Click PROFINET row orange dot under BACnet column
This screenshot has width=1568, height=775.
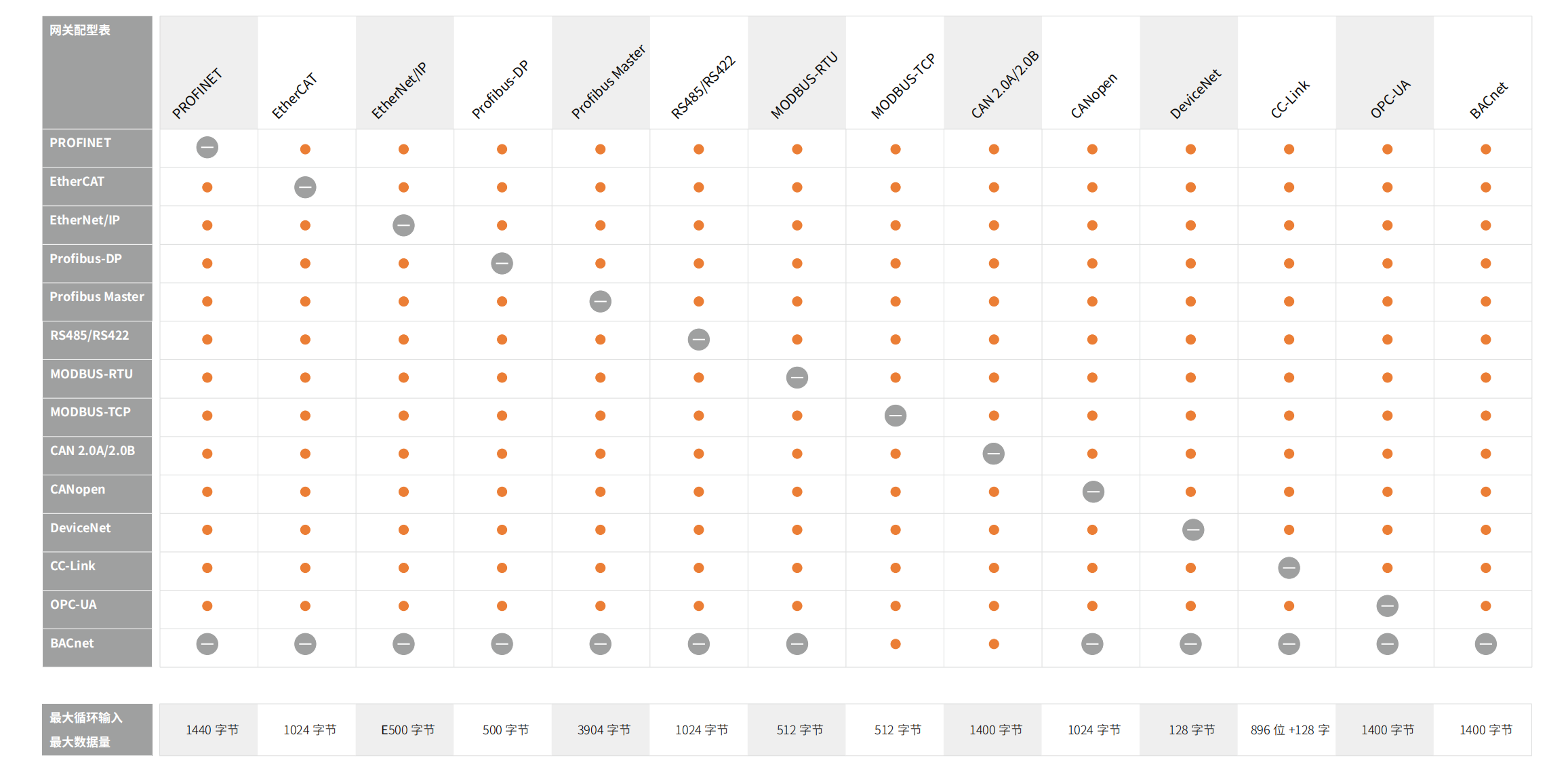coord(1485,149)
